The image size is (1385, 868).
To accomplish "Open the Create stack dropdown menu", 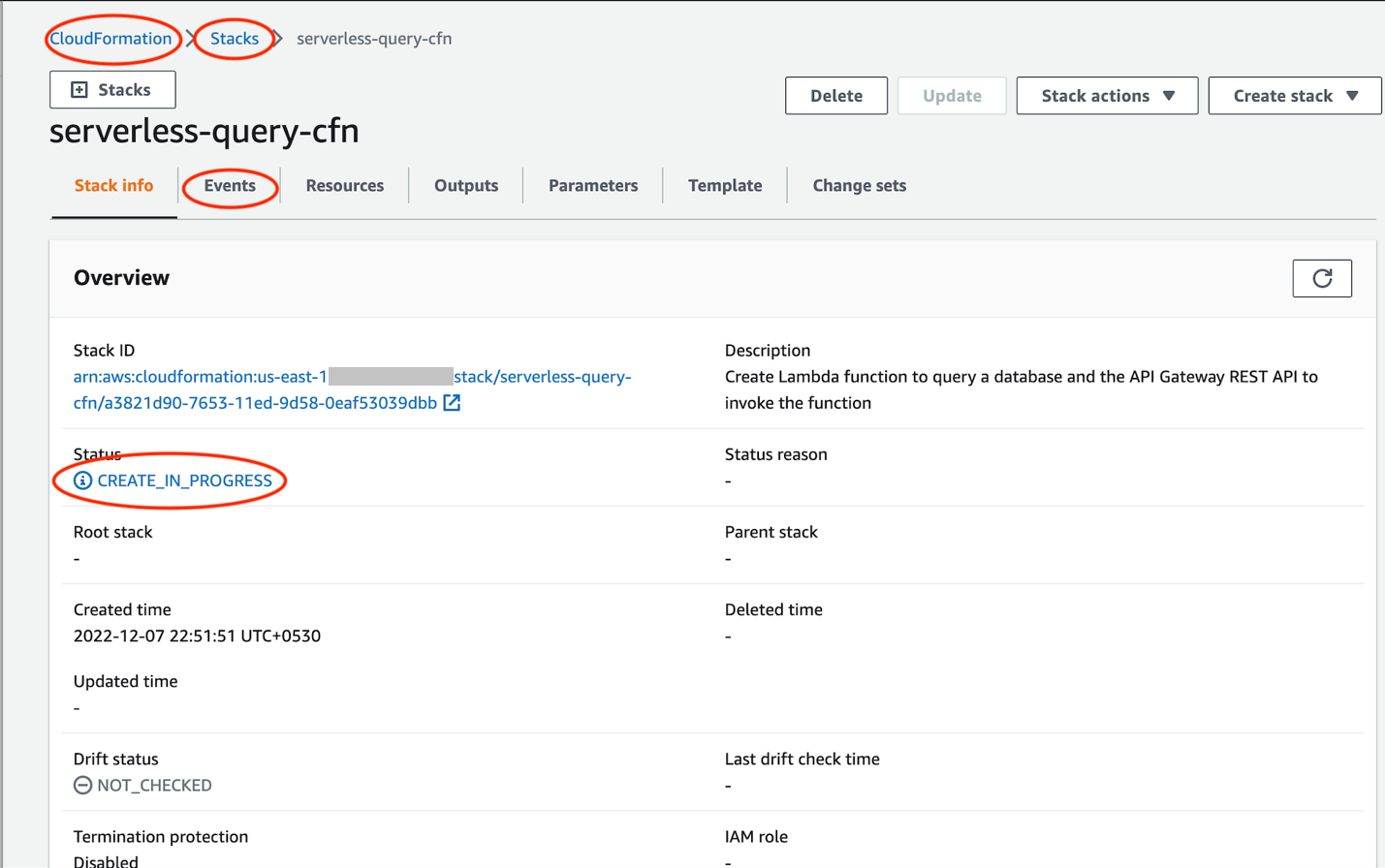I will tap(1295, 96).
